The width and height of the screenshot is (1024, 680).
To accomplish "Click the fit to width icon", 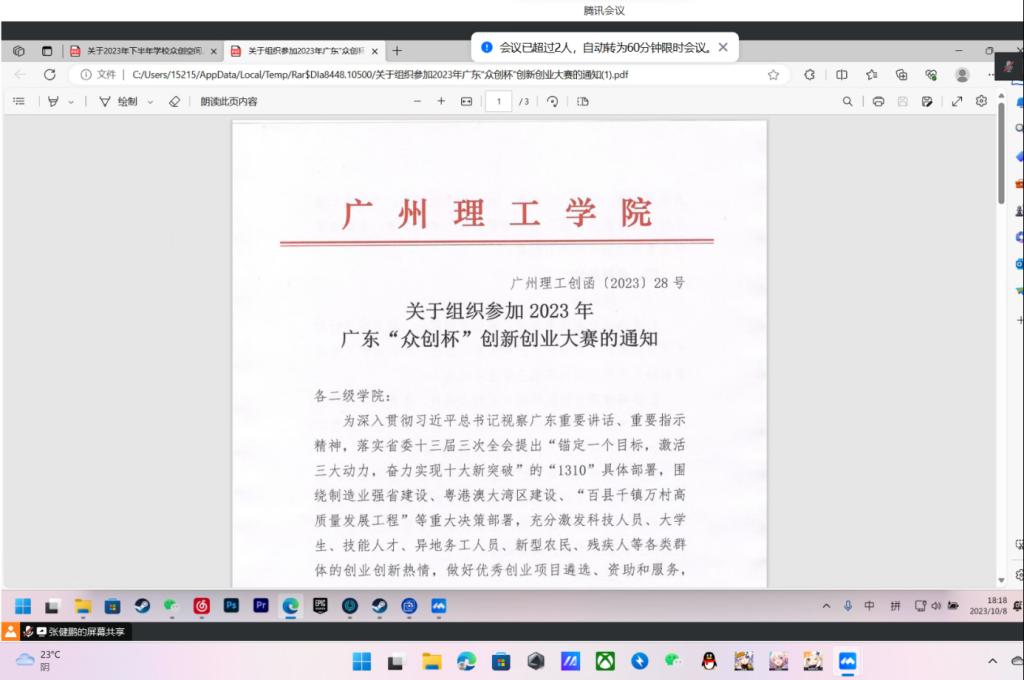I will coord(466,101).
